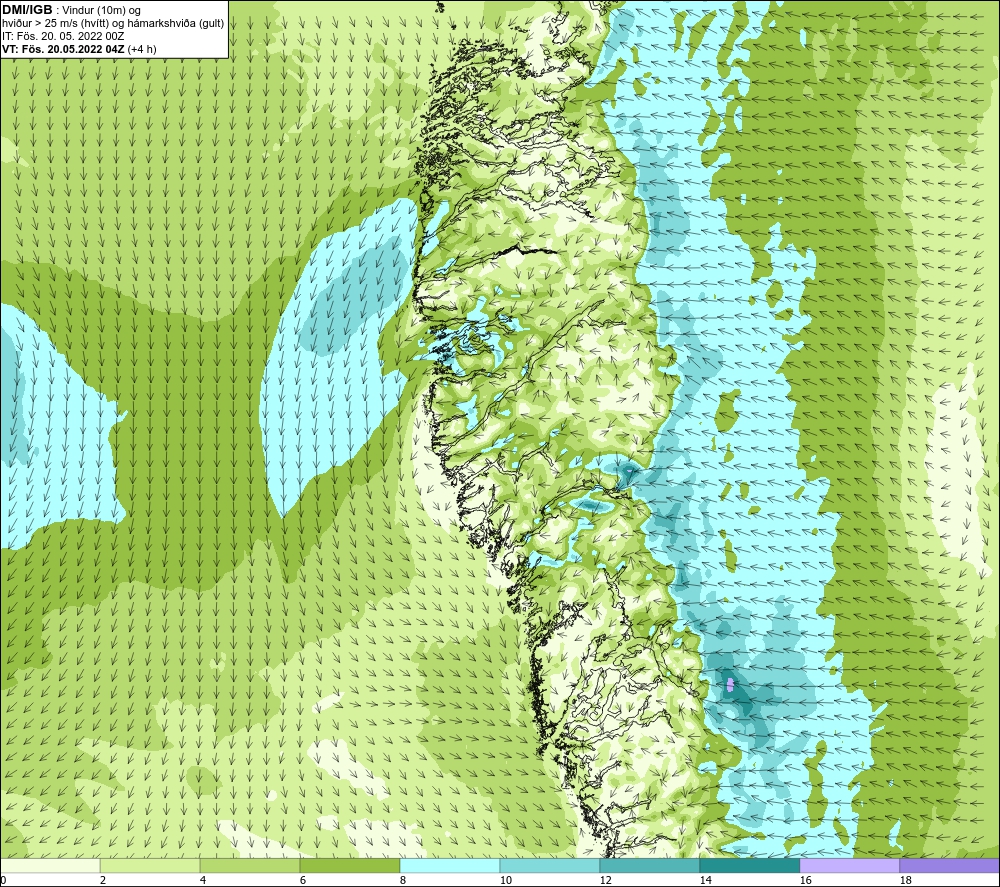Click the purple above-18 m/s legend swatch
The width and height of the screenshot is (1000, 887).
pyautogui.click(x=950, y=866)
